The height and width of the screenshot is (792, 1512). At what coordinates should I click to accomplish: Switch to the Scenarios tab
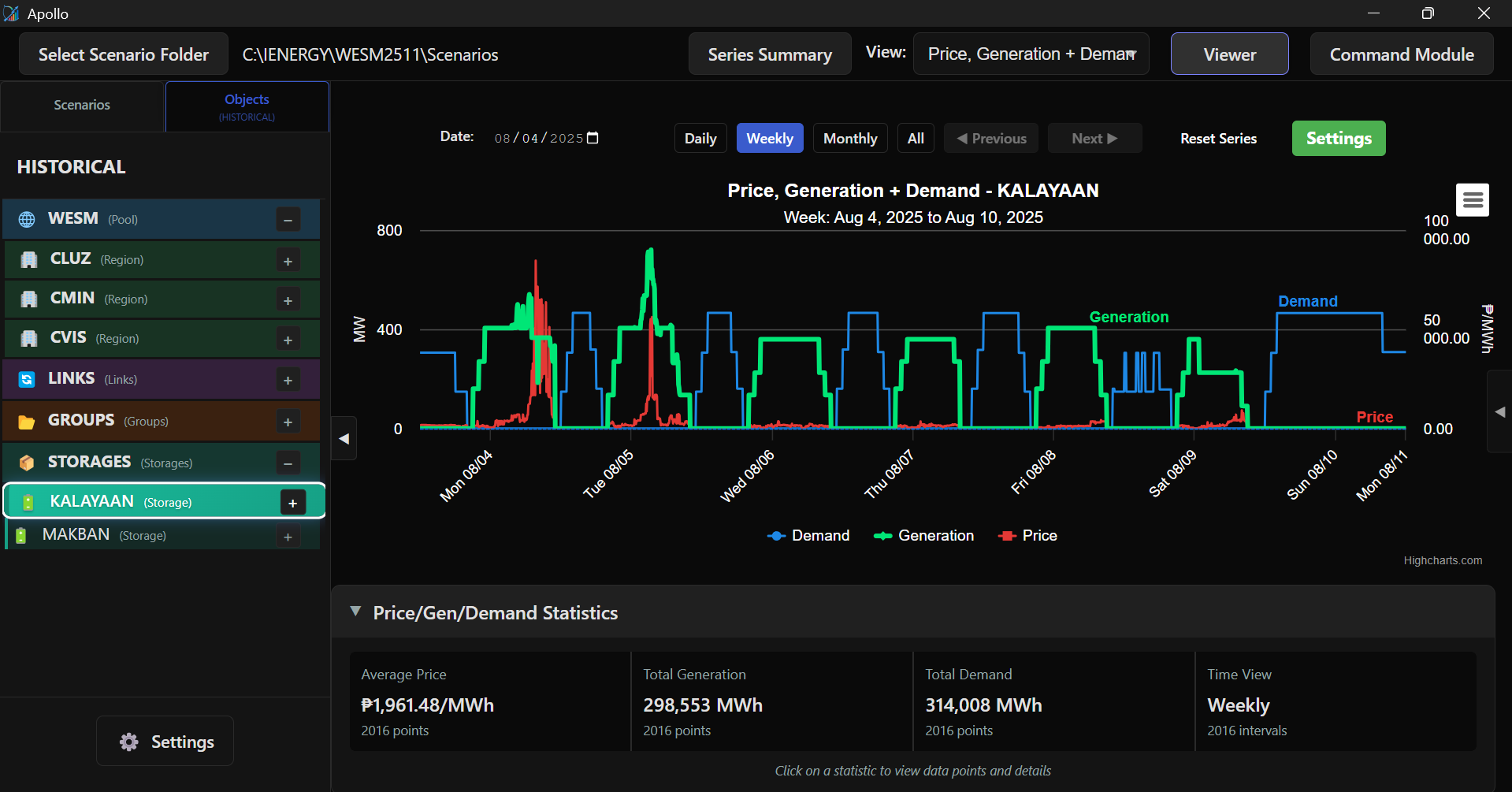[82, 106]
